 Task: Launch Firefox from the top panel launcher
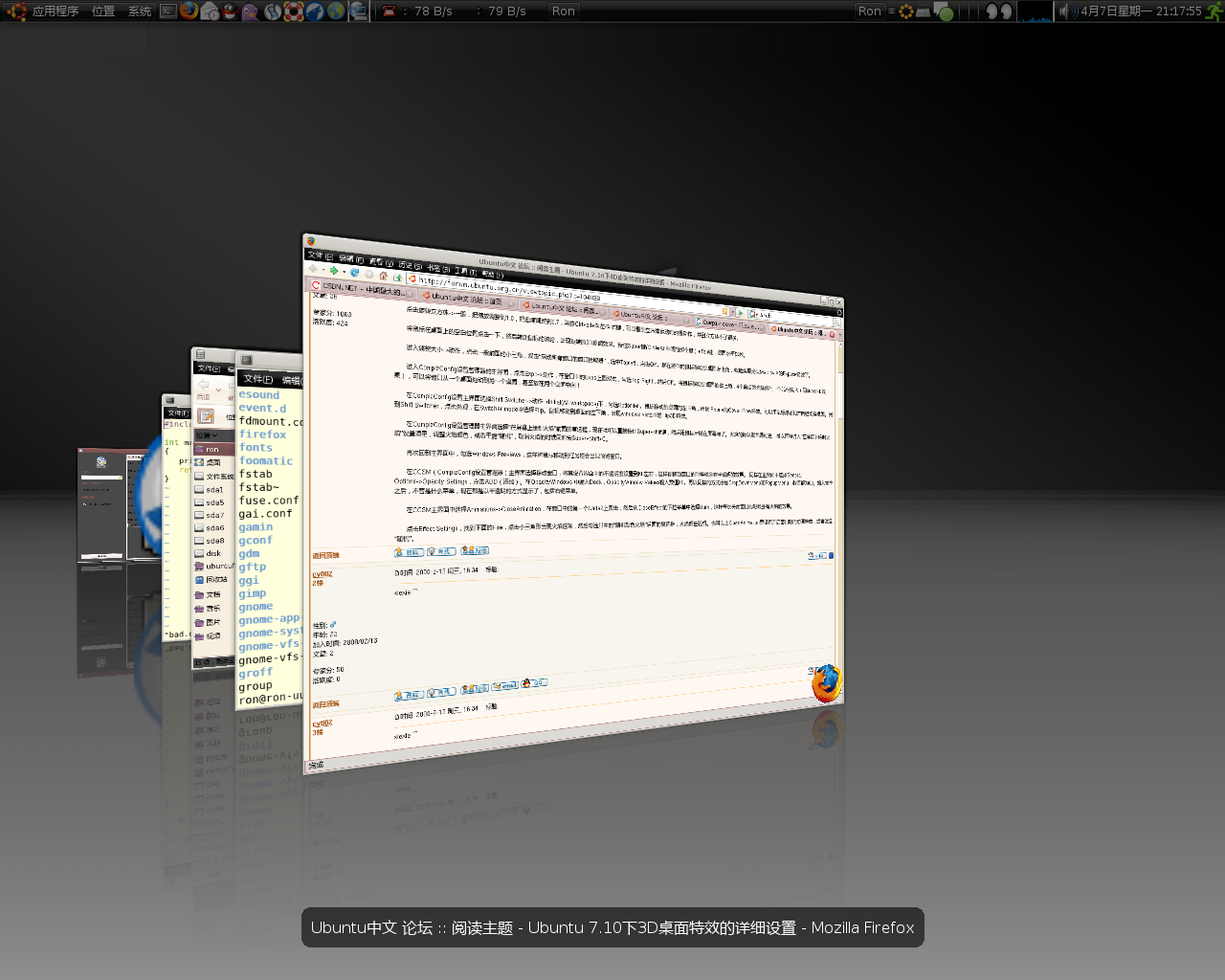click(x=189, y=11)
